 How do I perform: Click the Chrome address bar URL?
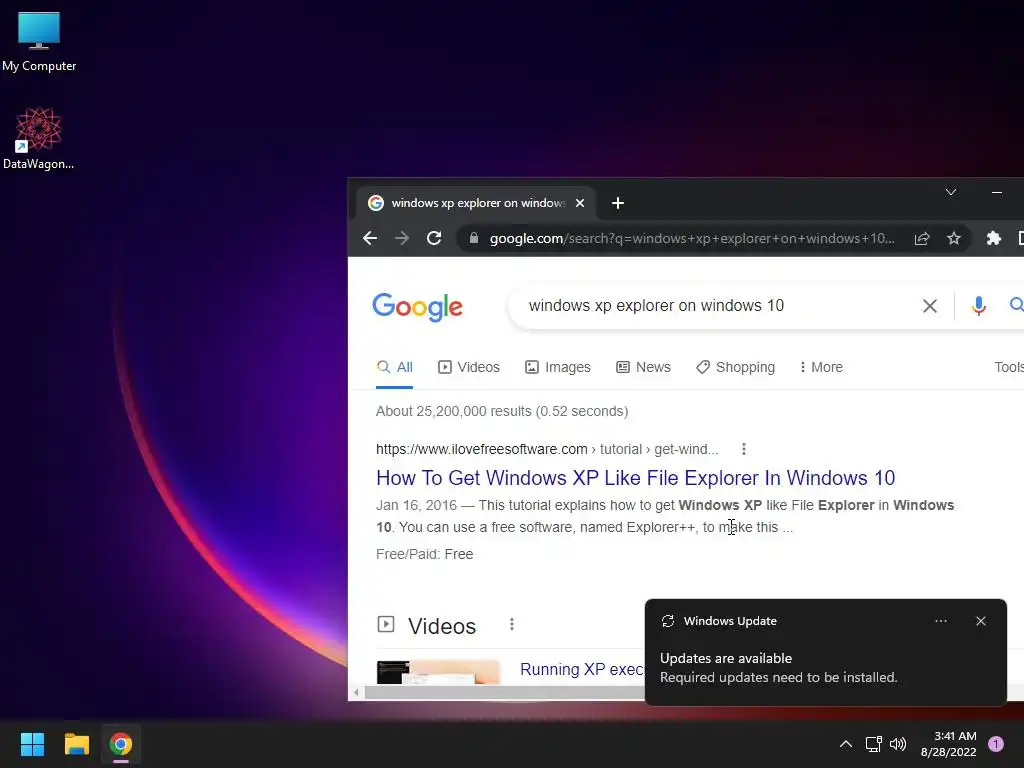(x=692, y=238)
